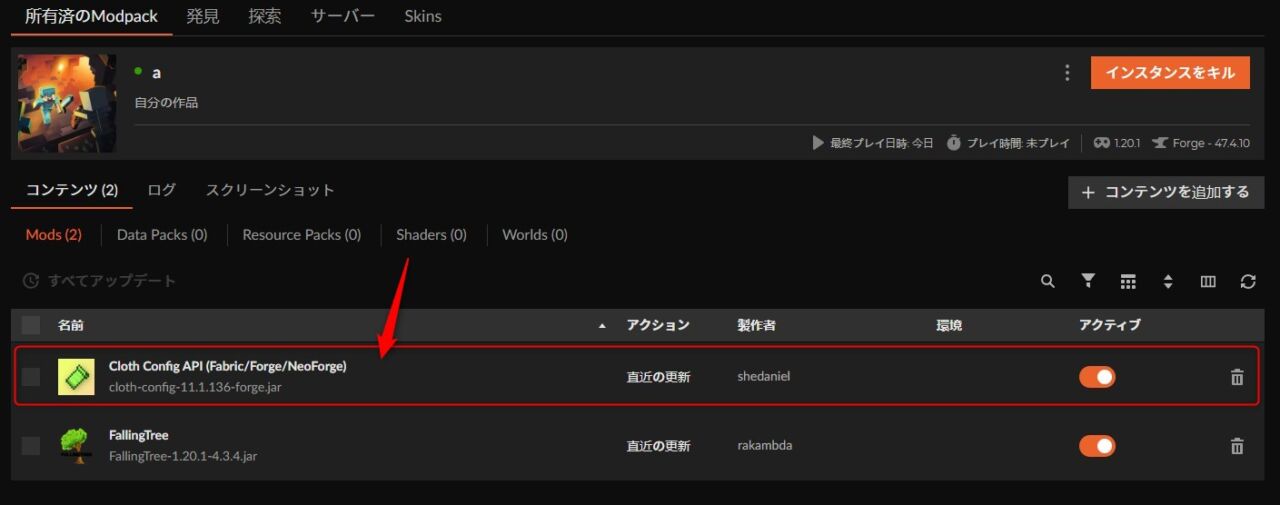This screenshot has height=505, width=1280.
Task: Disable the FallingTree mod switch
Action: 1097,446
